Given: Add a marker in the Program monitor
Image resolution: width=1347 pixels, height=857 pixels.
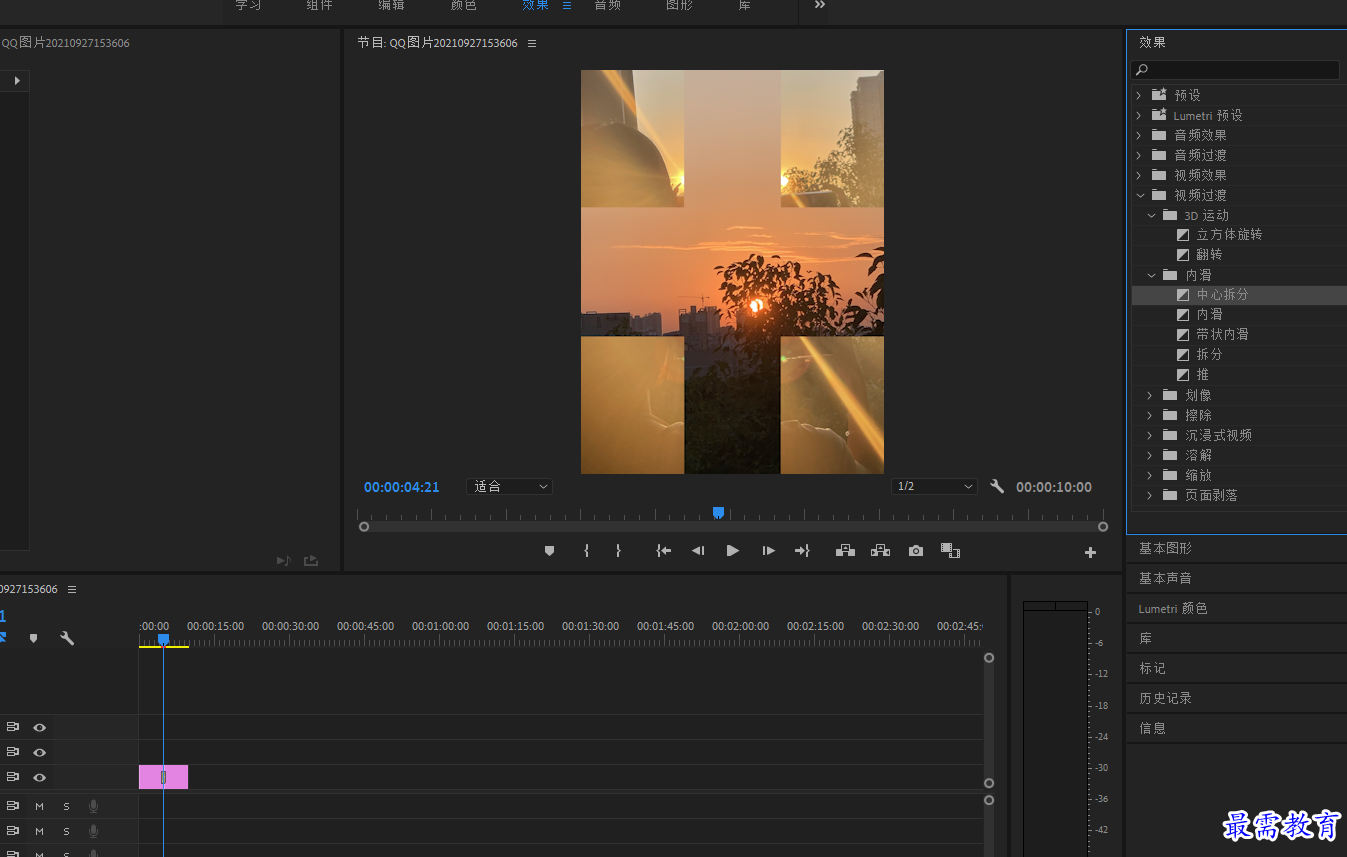Looking at the screenshot, I should point(549,551).
